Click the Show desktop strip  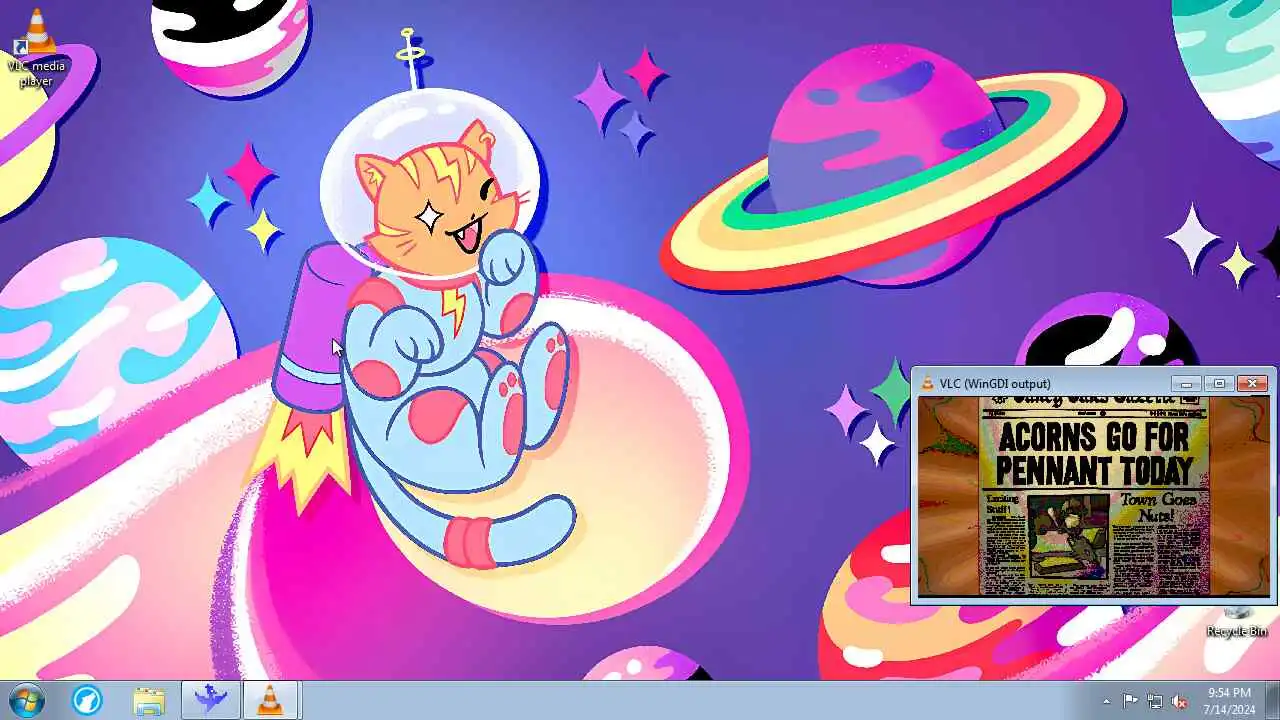click(x=1272, y=701)
